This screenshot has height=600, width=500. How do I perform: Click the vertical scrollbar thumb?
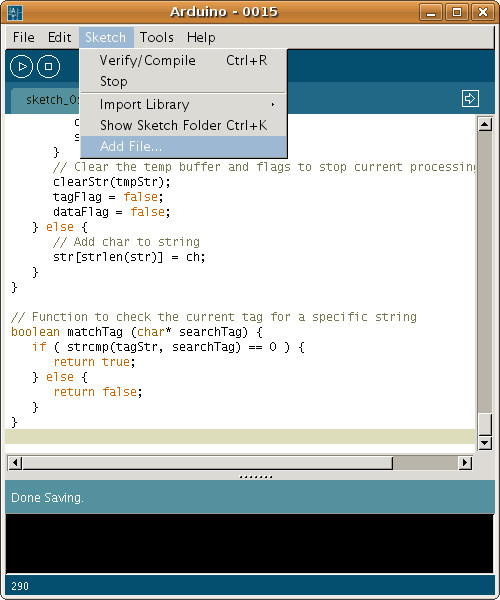(x=485, y=424)
